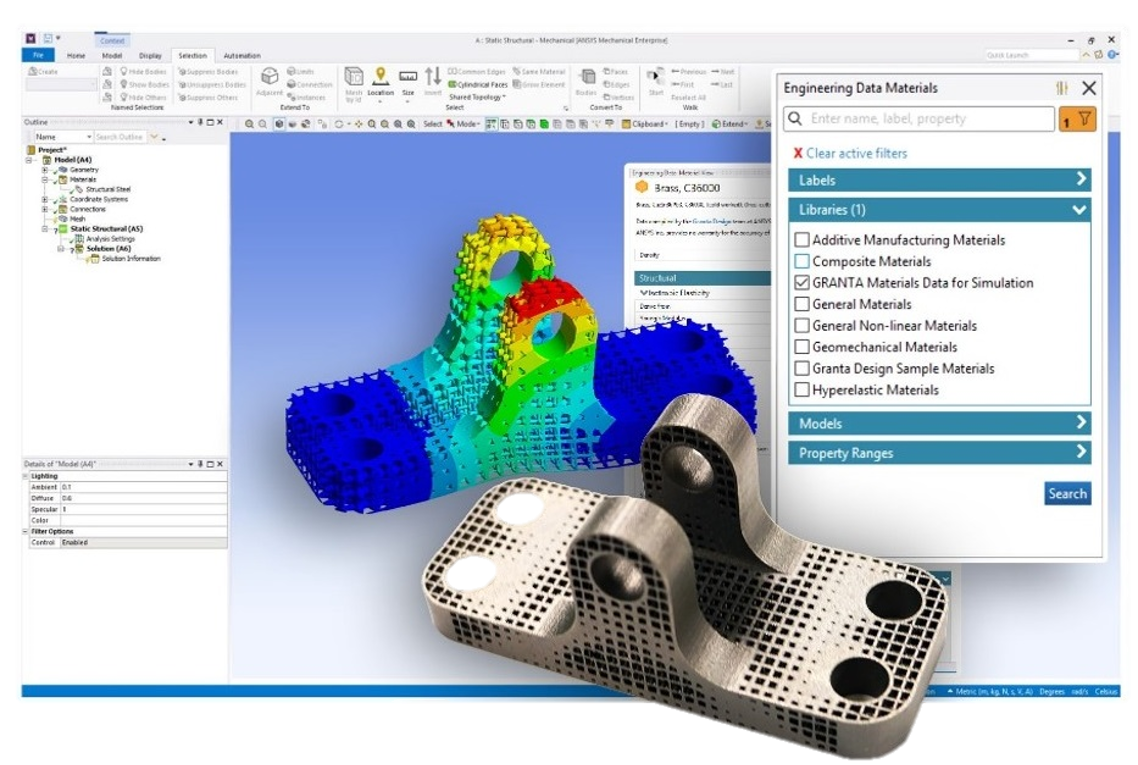Click Common Edges in Select group
The height and width of the screenshot is (765, 1138).
click(x=476, y=71)
